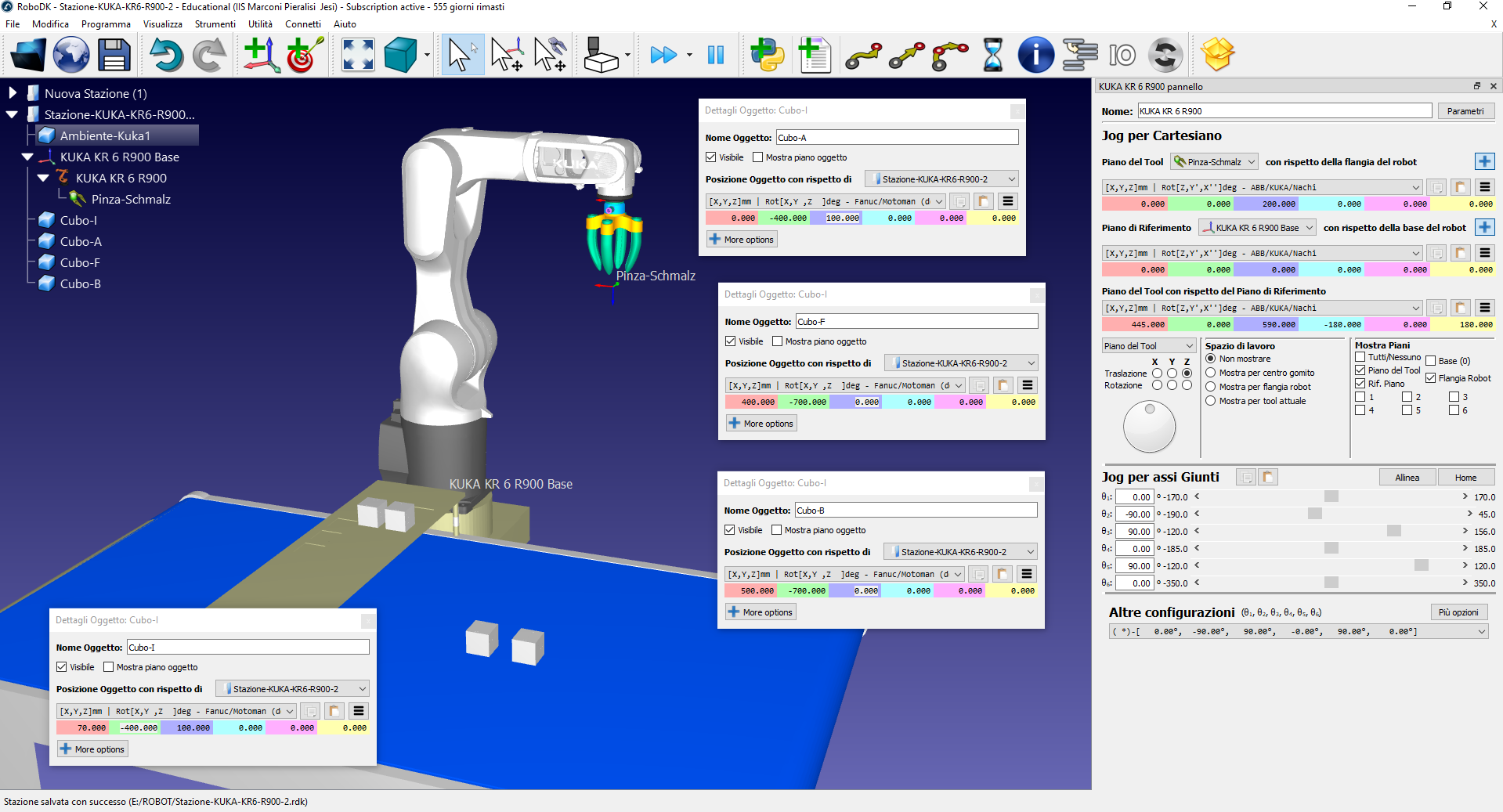
Task: Click the Parametri button
Action: point(1465,111)
